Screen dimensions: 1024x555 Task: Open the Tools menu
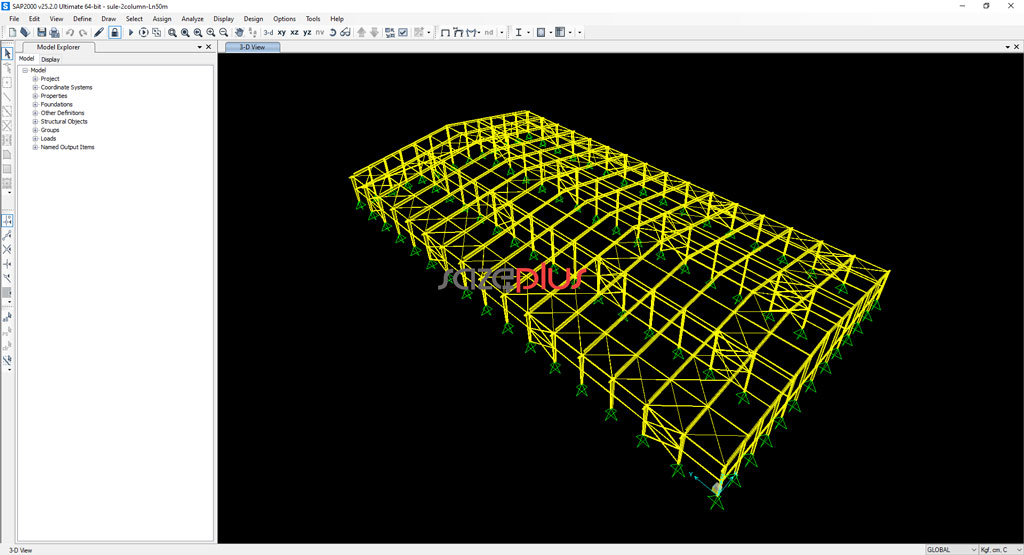click(x=313, y=19)
